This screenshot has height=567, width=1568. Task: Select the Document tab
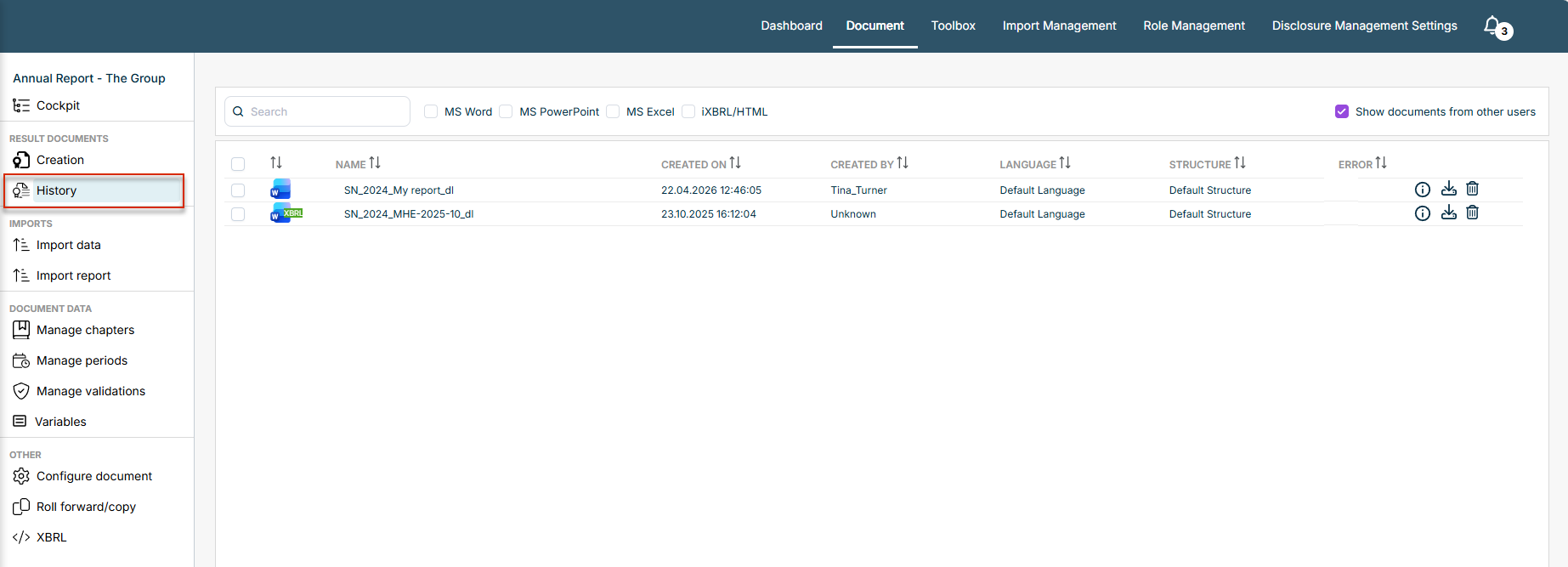(x=875, y=26)
